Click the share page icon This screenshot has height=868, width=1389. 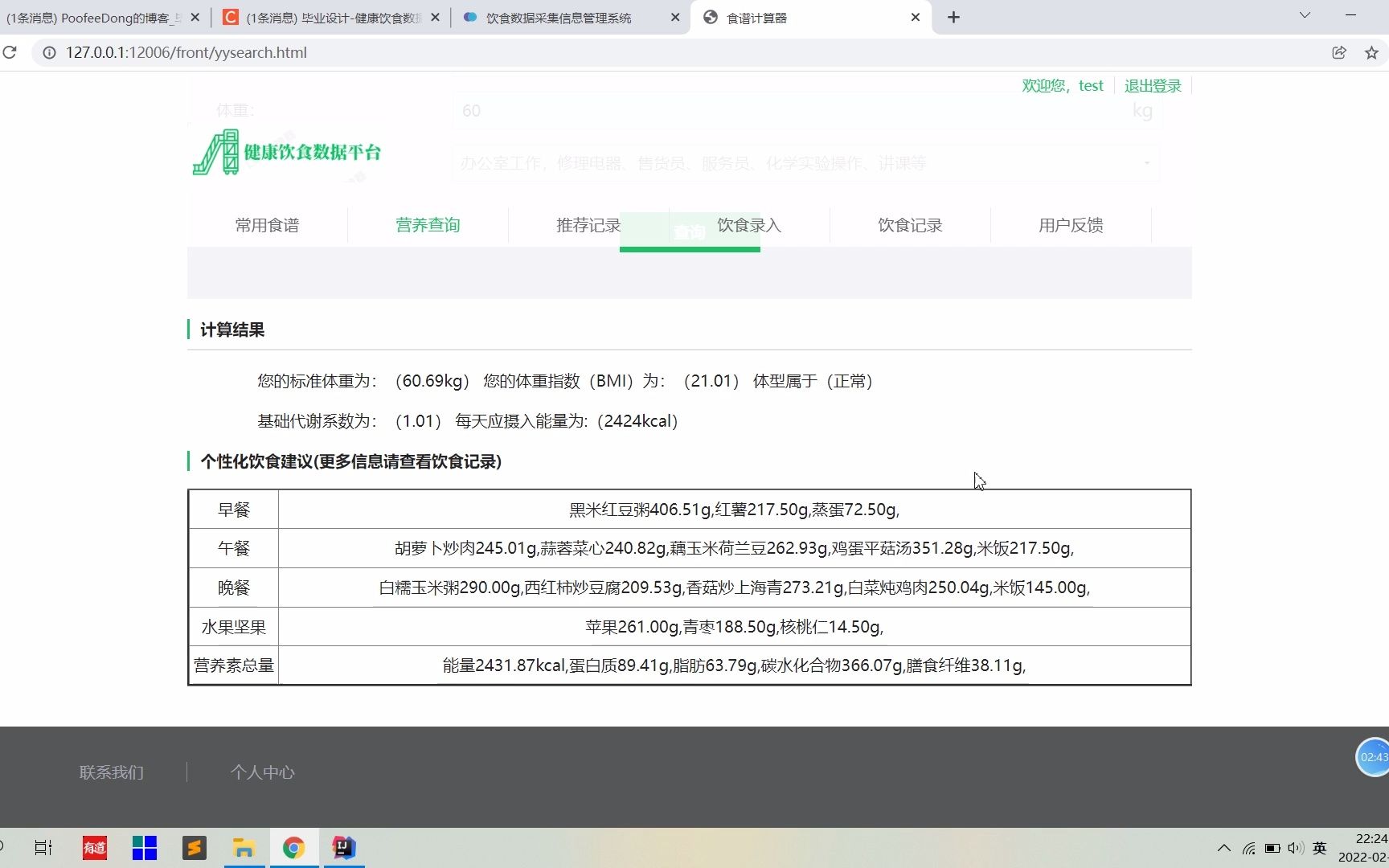tap(1339, 52)
